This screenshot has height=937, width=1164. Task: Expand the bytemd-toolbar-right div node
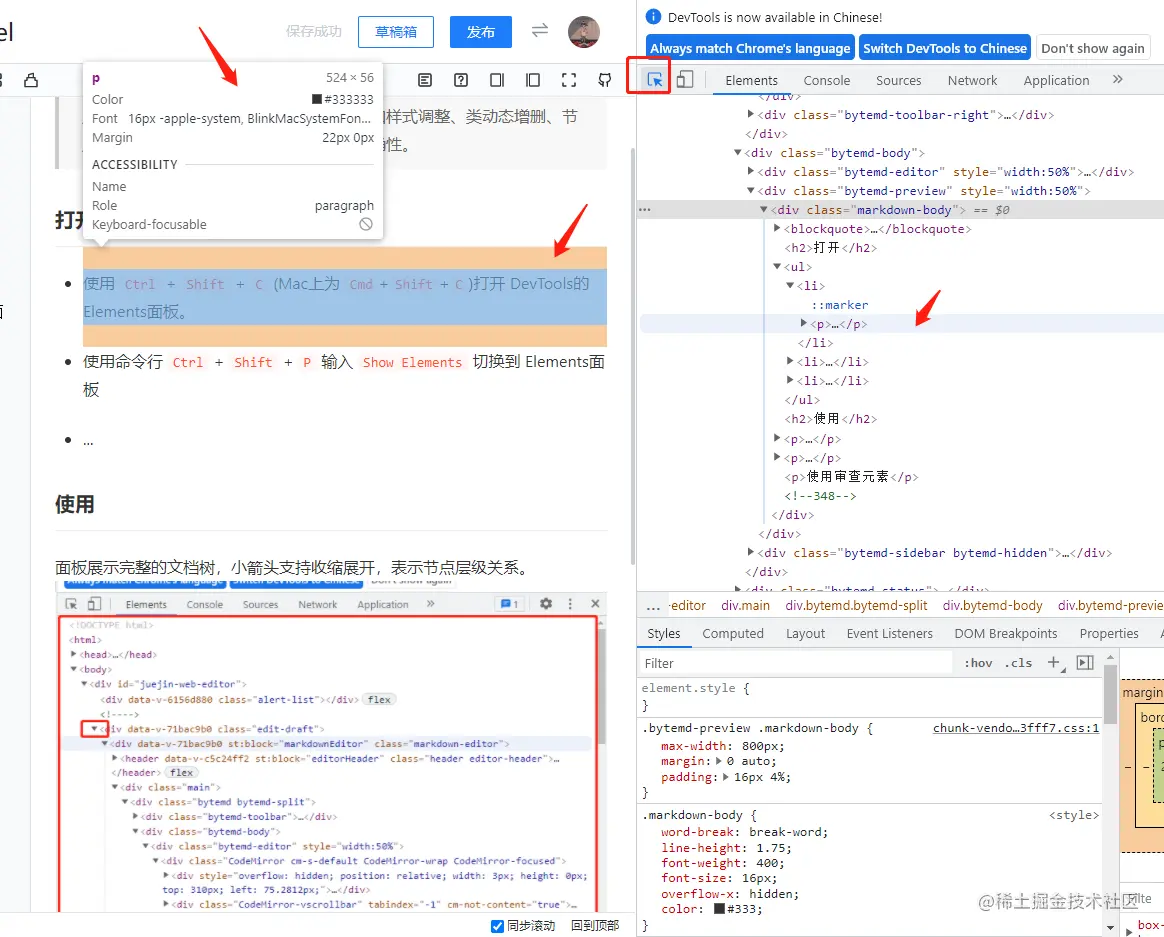[751, 114]
